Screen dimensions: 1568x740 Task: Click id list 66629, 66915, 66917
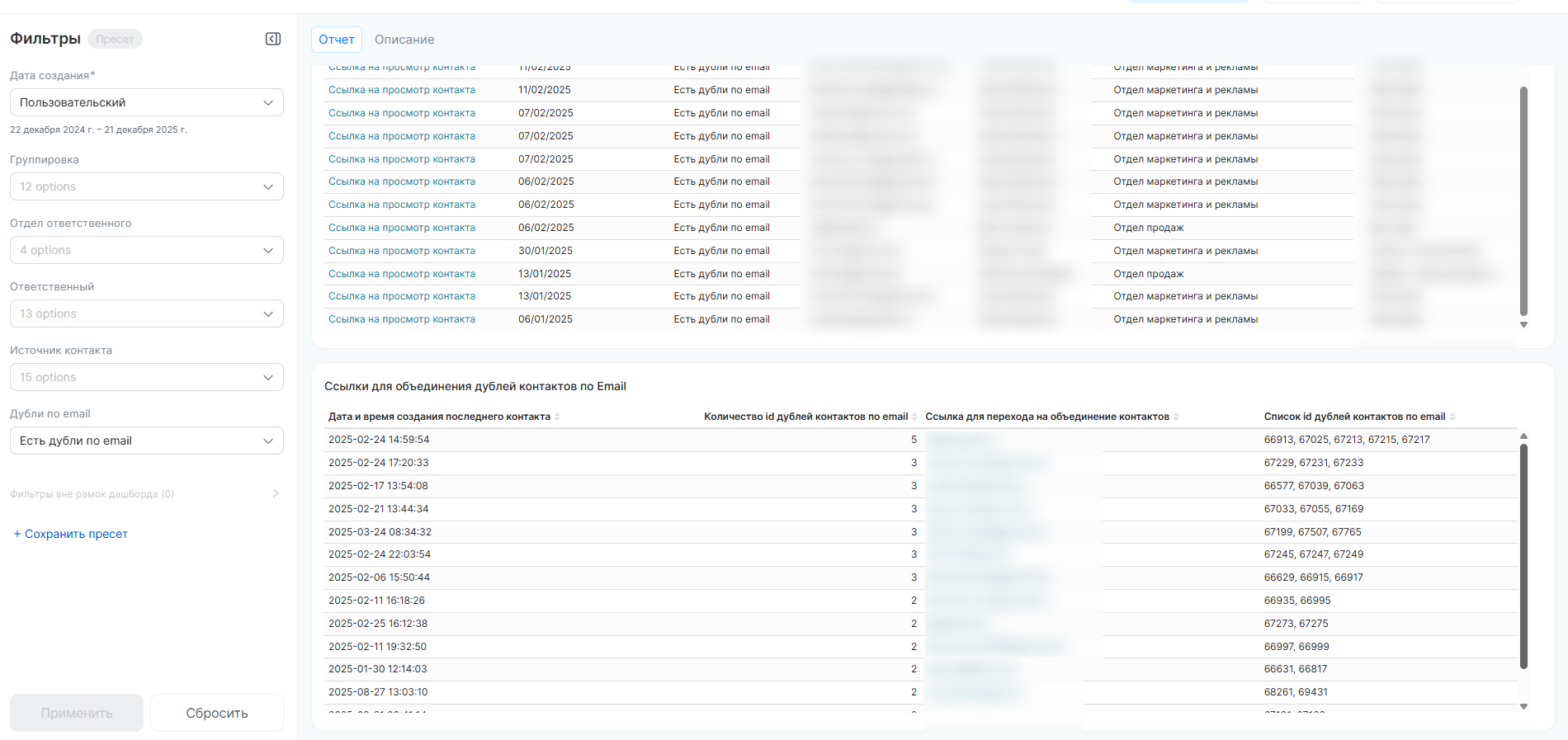coord(1314,577)
